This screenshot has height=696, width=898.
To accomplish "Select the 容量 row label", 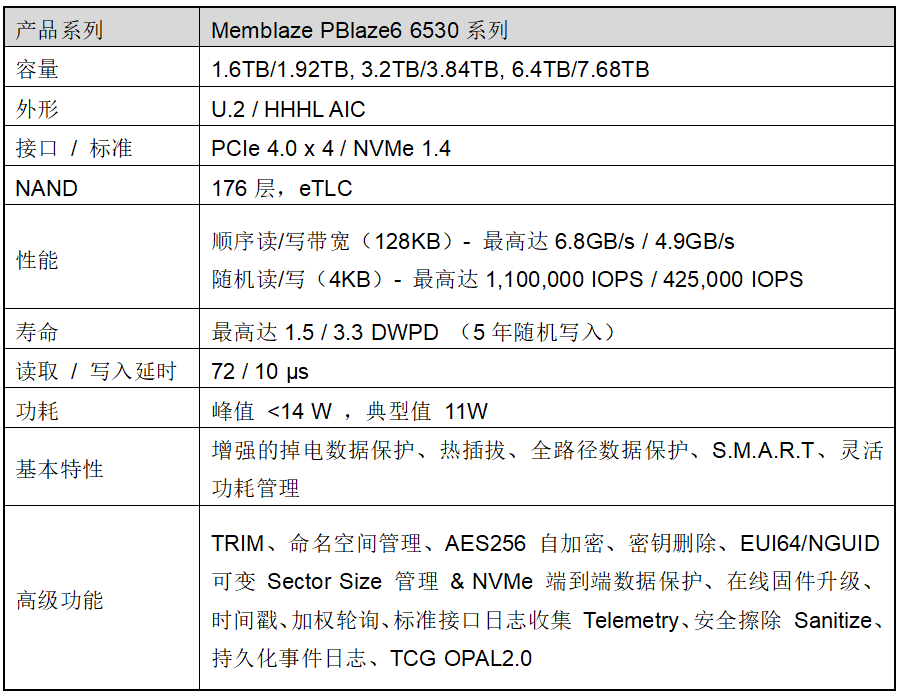I will [38, 69].
